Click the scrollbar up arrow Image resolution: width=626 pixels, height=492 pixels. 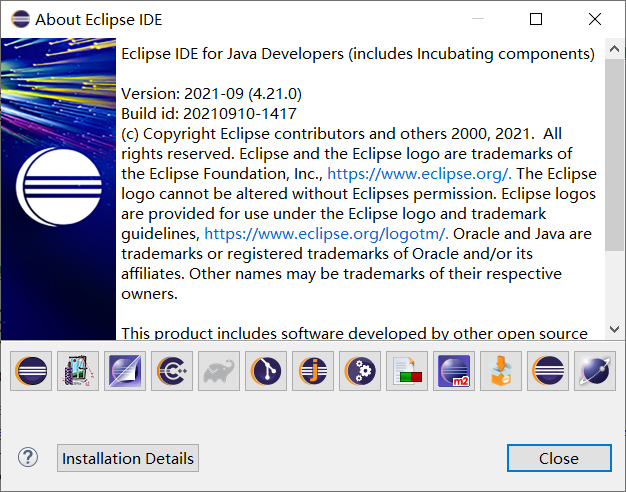(x=614, y=49)
